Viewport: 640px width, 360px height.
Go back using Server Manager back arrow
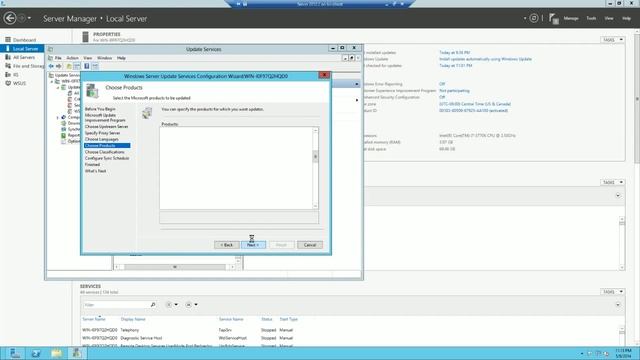point(10,18)
